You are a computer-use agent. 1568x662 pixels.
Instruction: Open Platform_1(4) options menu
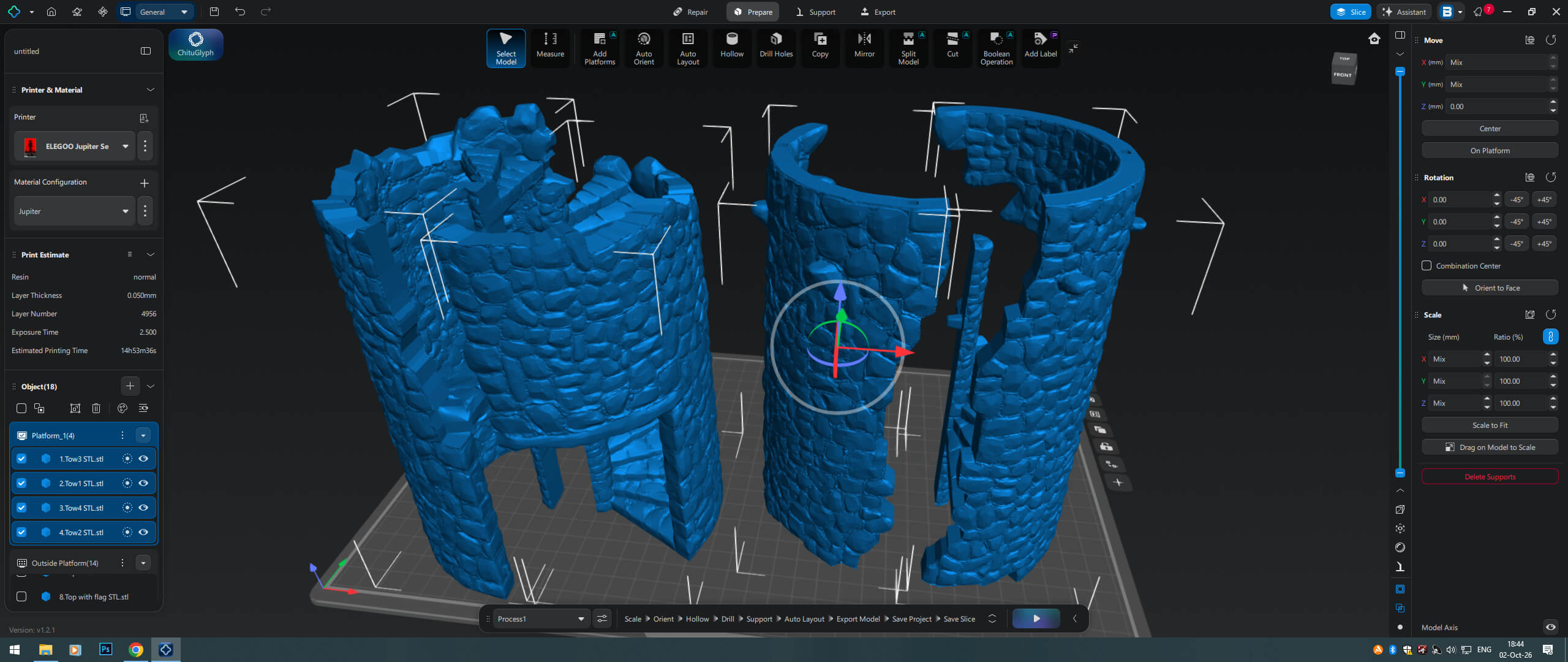coord(123,435)
